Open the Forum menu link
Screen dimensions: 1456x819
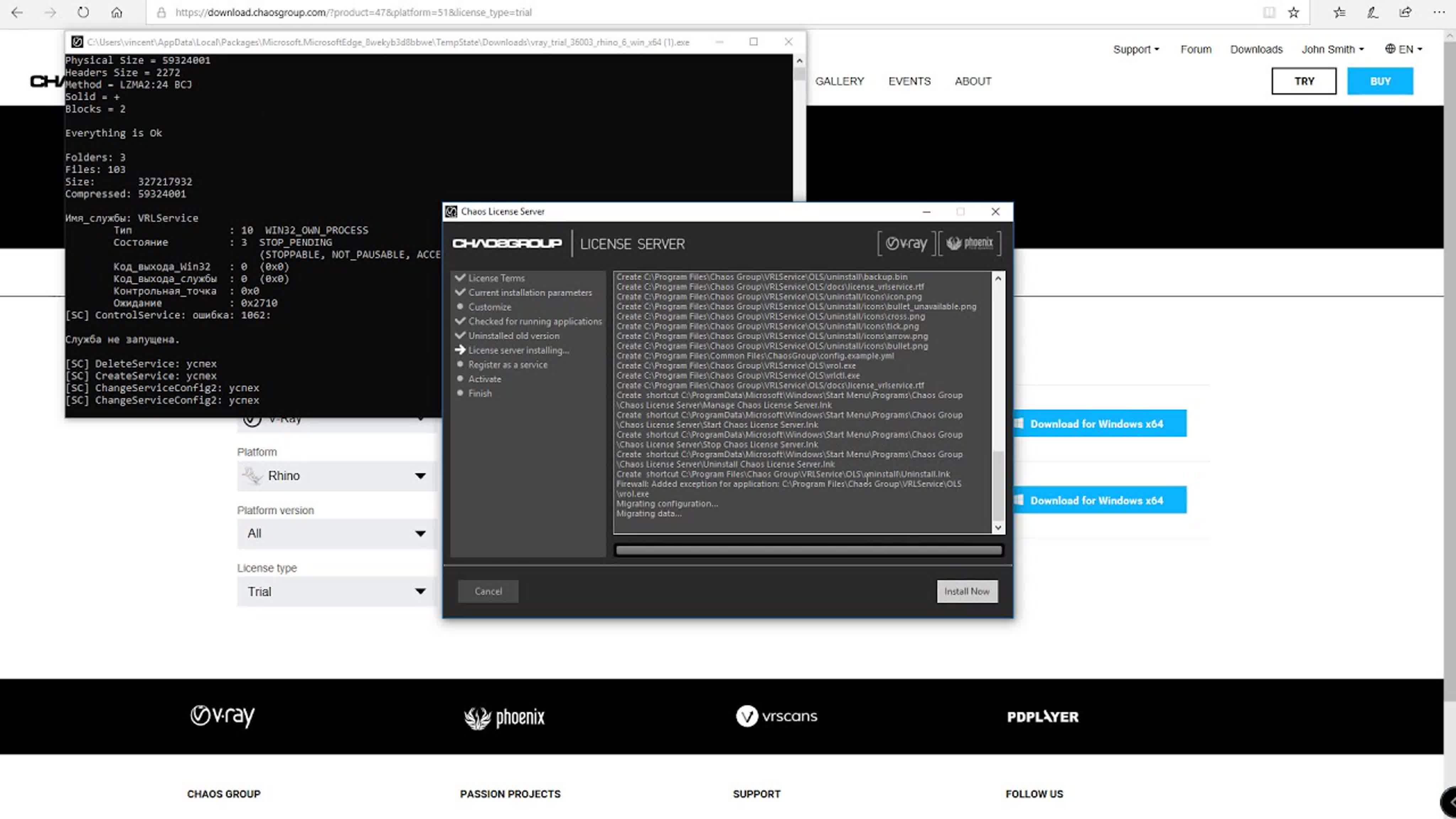[x=1196, y=49]
